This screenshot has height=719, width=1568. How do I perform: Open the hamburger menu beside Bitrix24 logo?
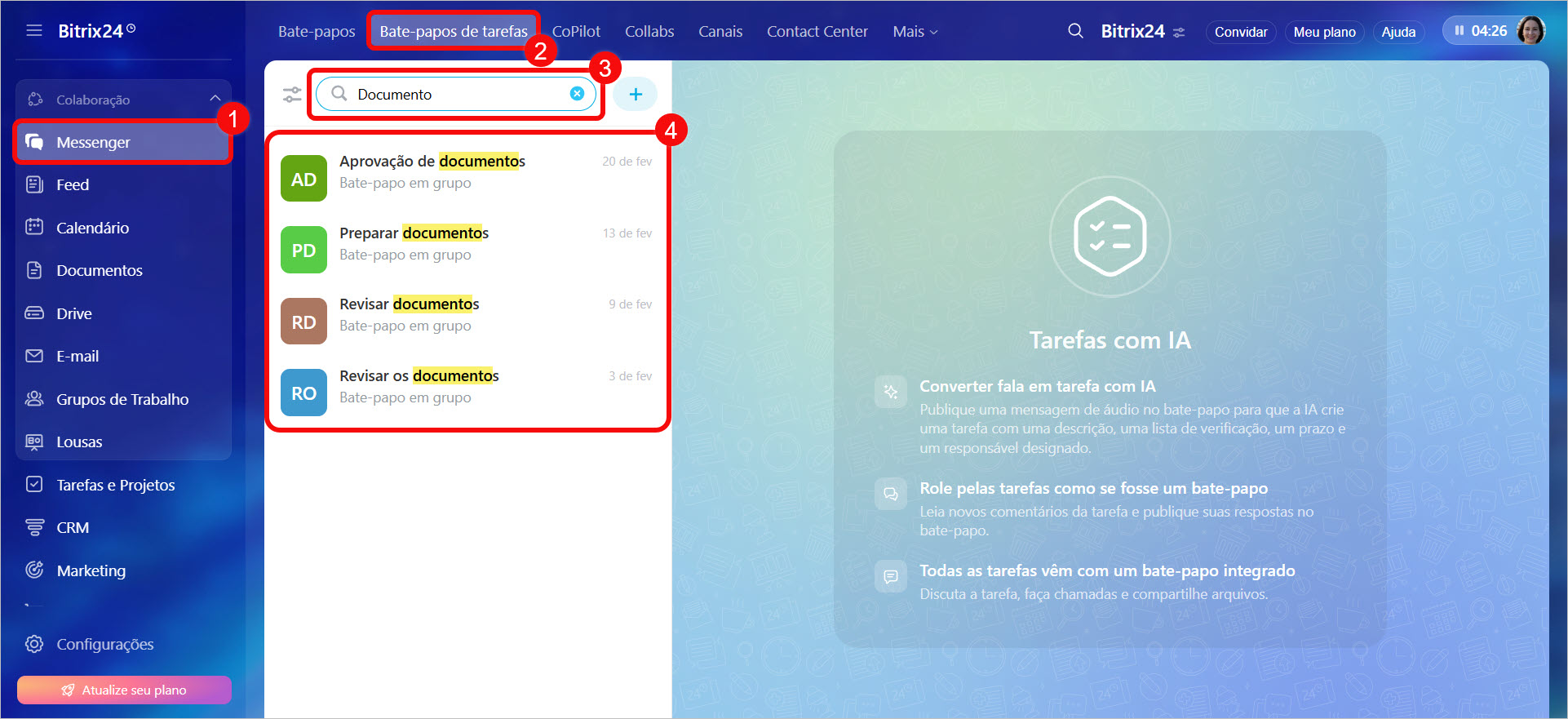(33, 31)
